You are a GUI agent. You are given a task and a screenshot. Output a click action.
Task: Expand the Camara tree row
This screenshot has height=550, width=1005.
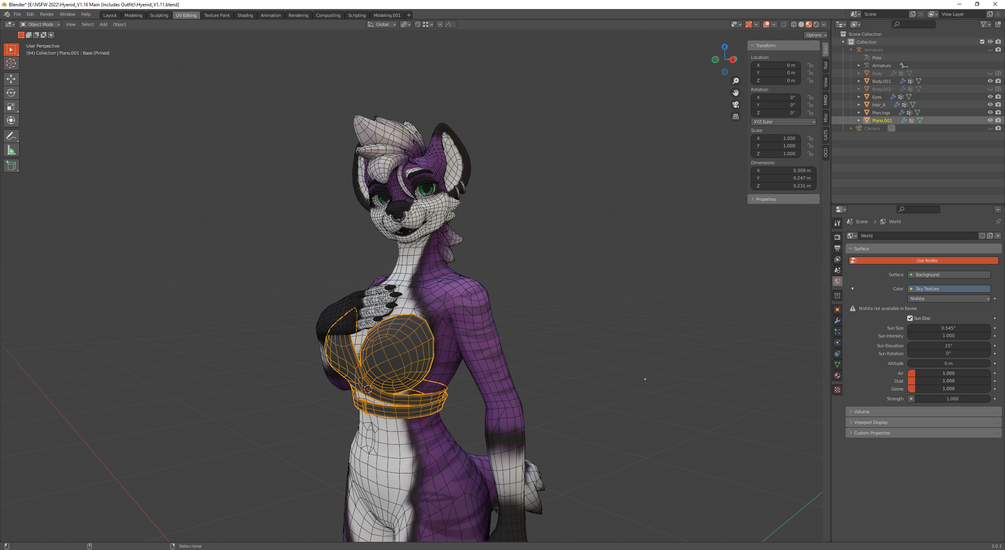[852, 128]
